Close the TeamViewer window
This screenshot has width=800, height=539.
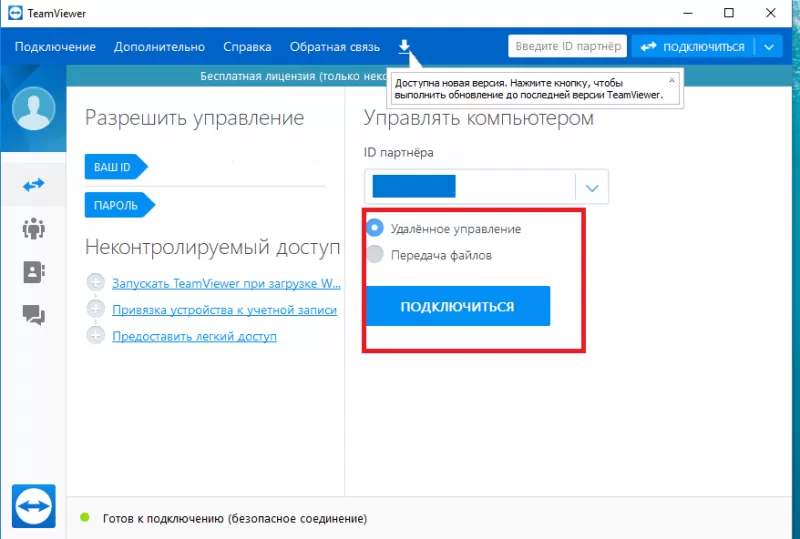(770, 13)
